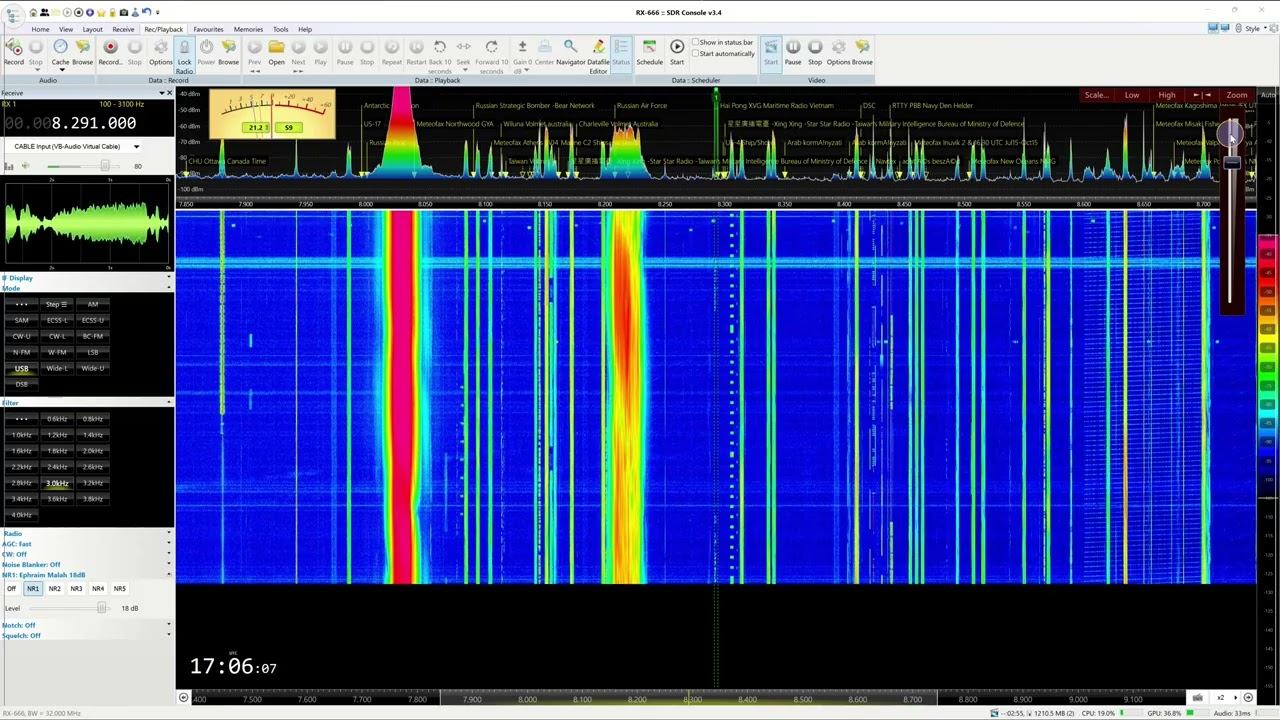Select LSB demodulation mode
Screen dimensions: 1280x720
(93, 352)
